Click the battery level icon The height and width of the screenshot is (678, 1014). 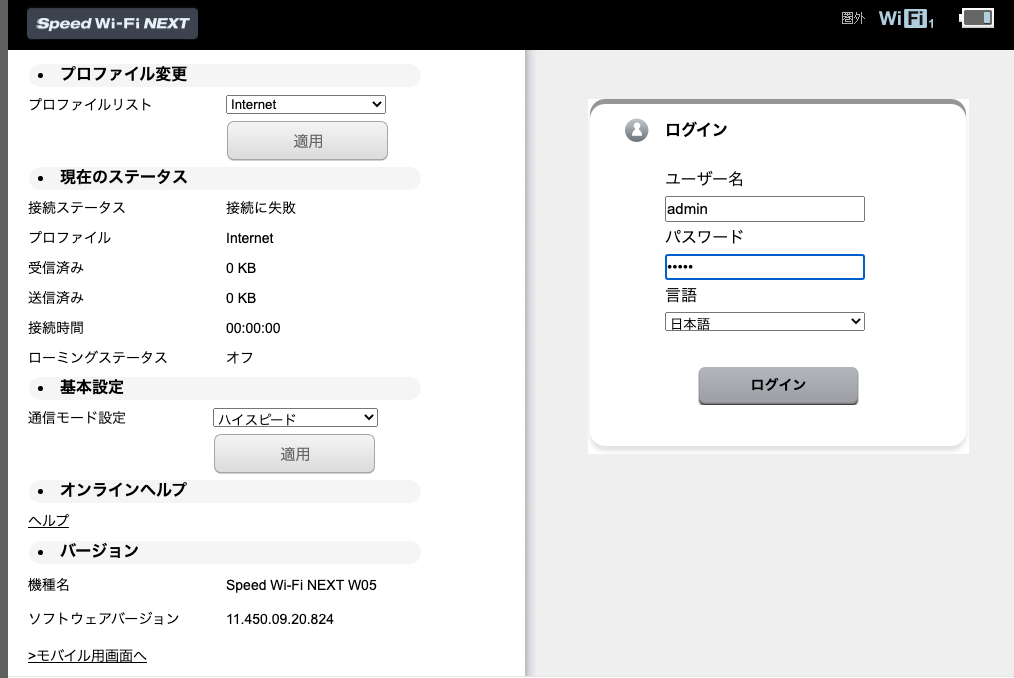pyautogui.click(x=977, y=17)
